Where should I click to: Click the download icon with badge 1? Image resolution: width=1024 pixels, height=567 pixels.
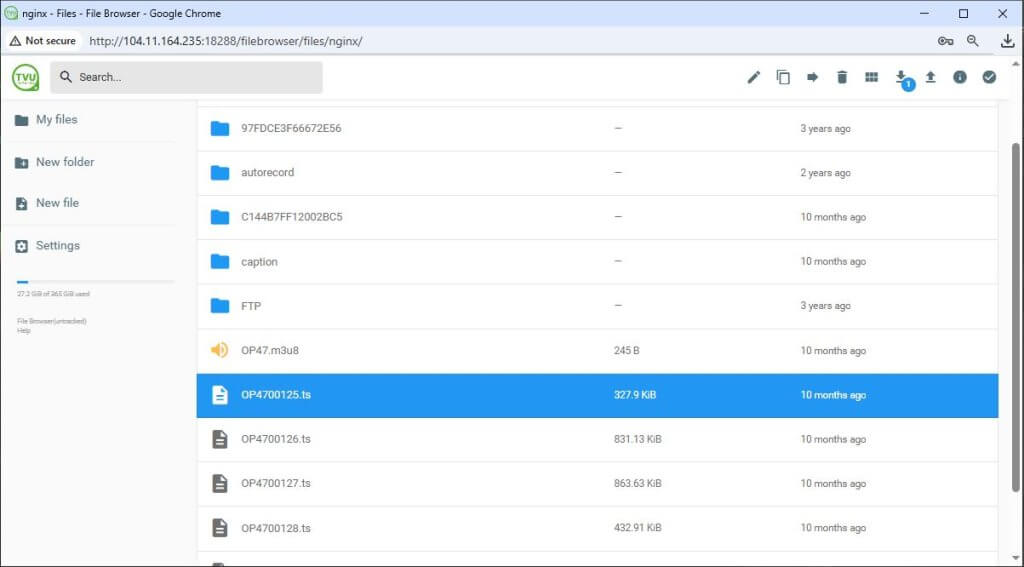(901, 77)
